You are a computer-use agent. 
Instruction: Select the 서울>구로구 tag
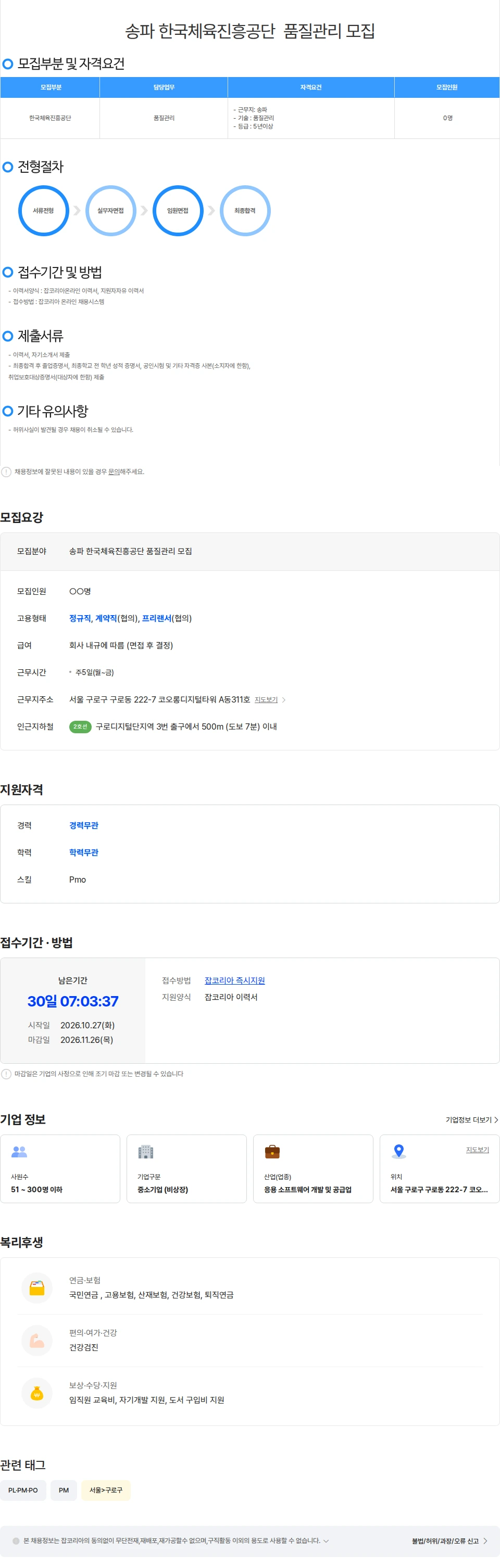click(x=106, y=1490)
